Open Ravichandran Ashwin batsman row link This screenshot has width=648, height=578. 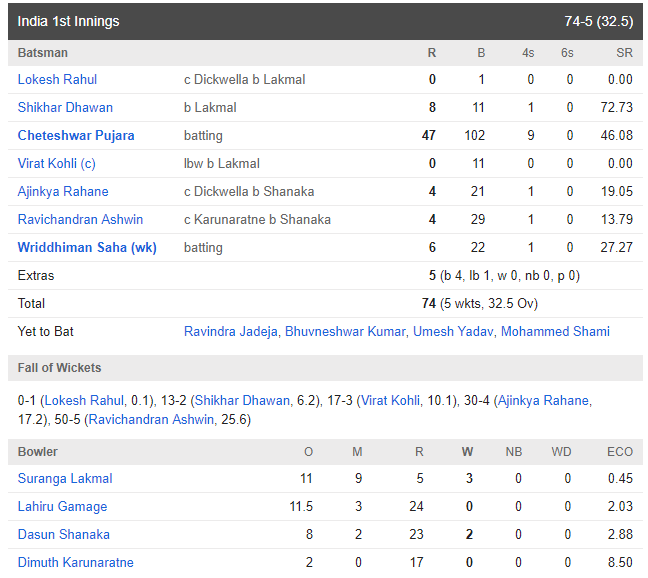pos(80,219)
